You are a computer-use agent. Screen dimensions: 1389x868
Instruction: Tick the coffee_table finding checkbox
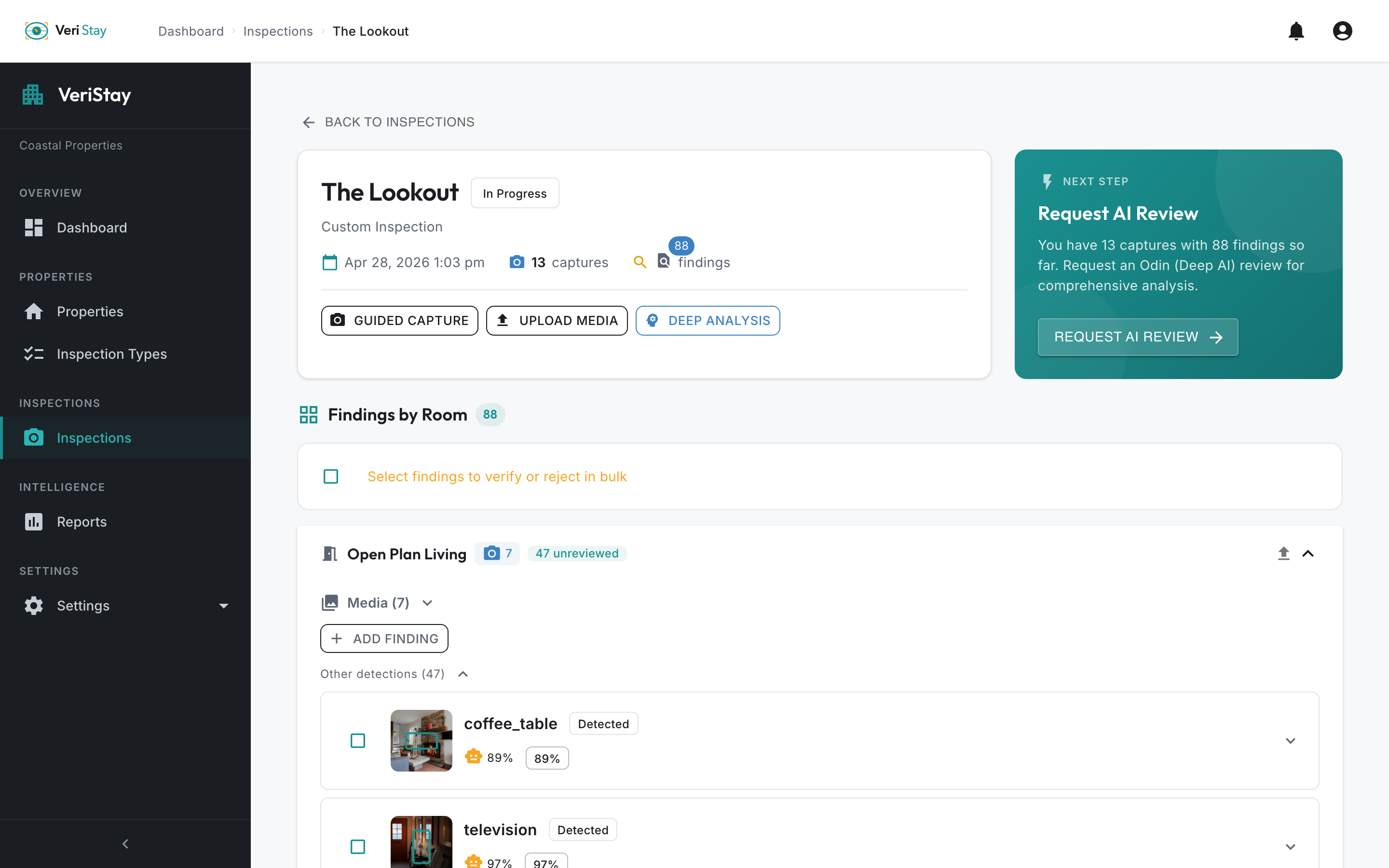357,741
